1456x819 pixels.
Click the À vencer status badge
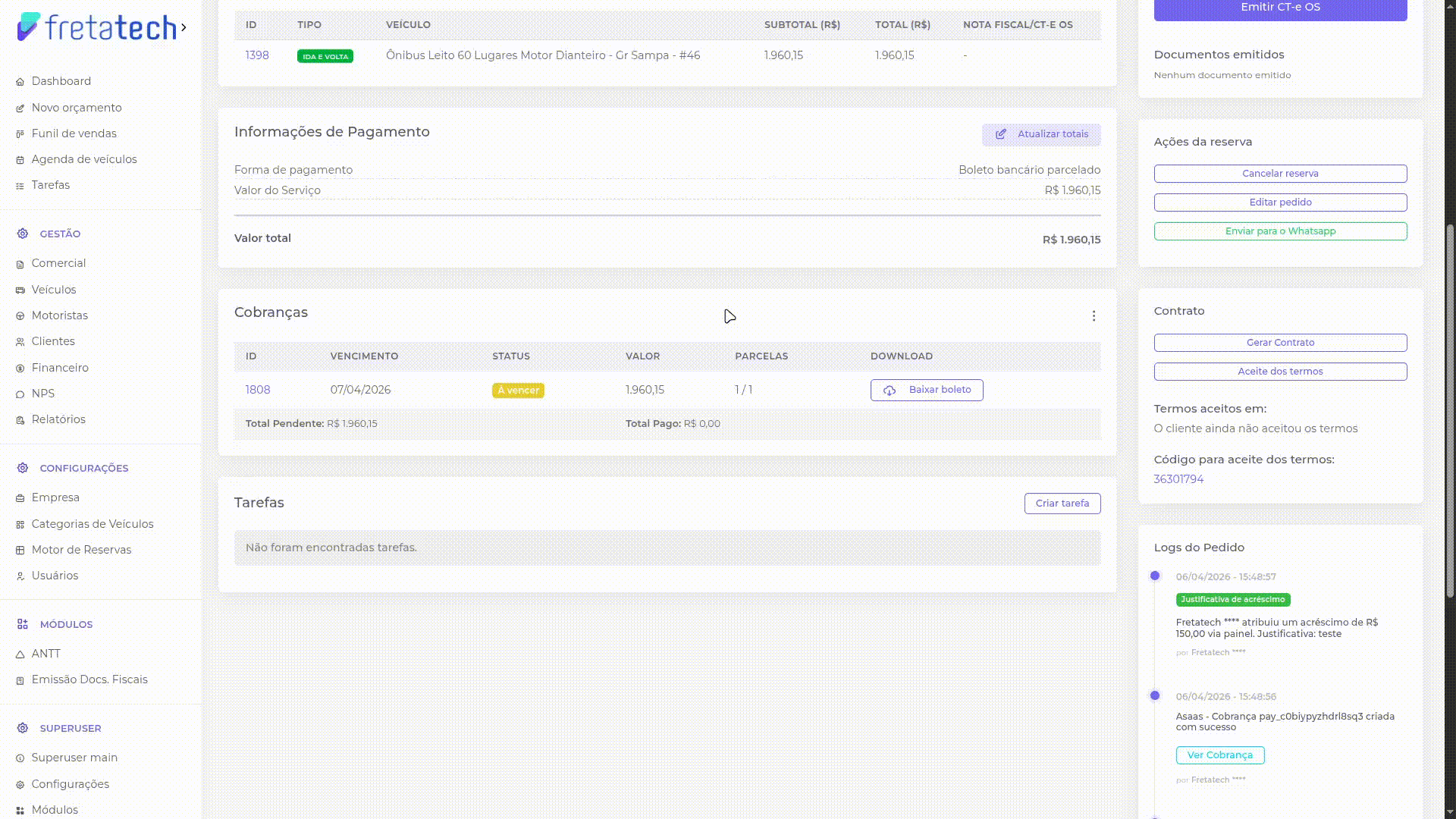click(x=518, y=391)
